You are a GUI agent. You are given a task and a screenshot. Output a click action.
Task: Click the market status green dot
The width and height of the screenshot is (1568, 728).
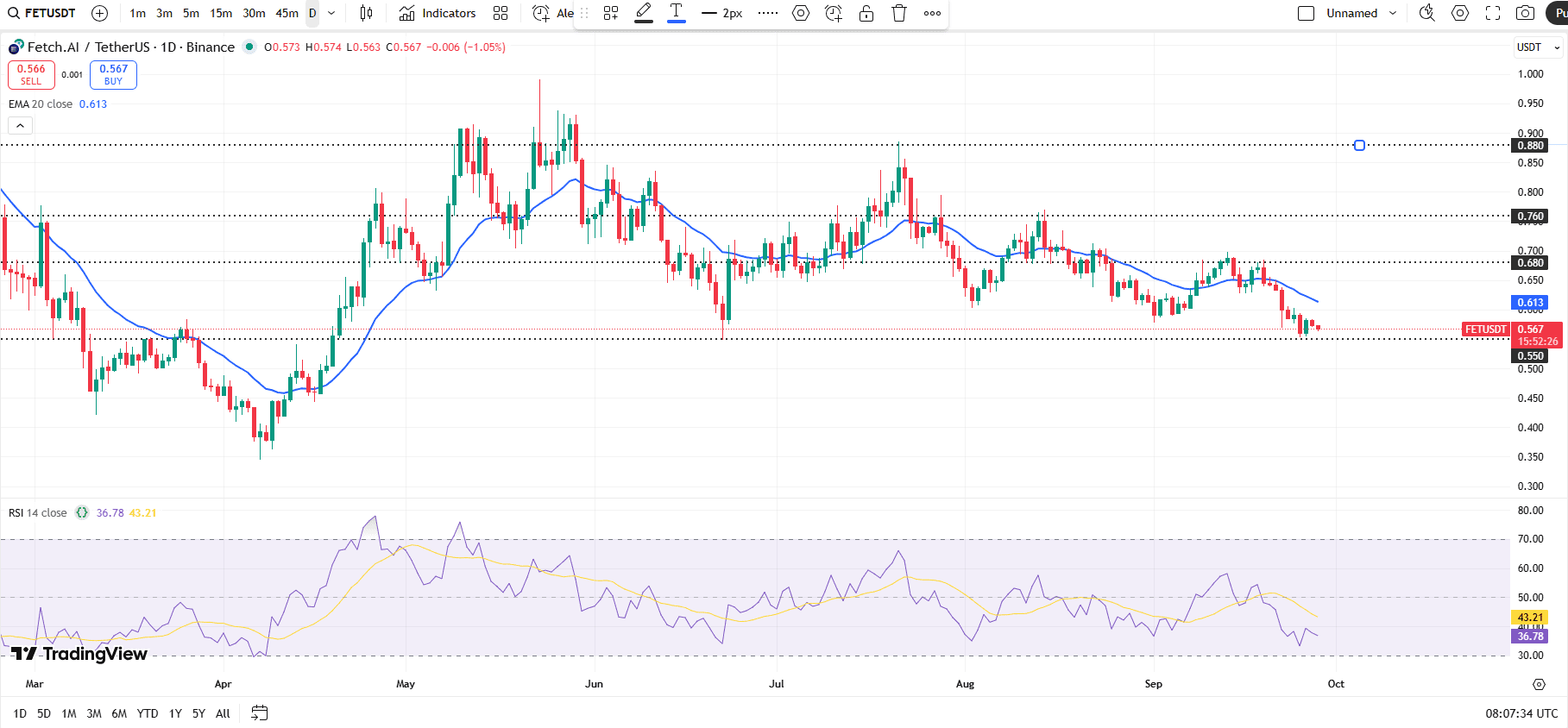[249, 47]
